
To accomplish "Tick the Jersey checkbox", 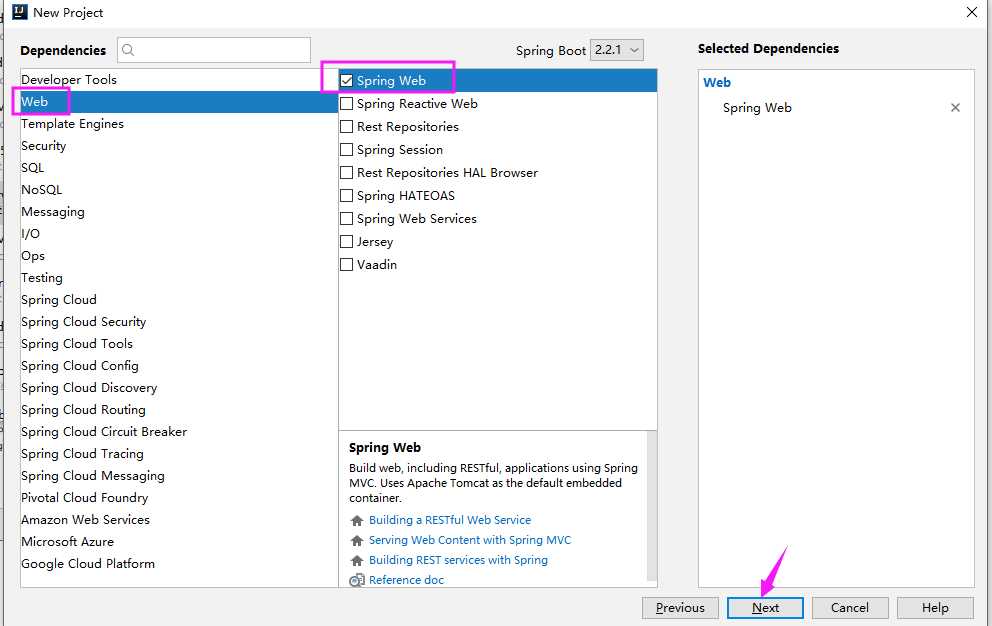I will coord(347,241).
